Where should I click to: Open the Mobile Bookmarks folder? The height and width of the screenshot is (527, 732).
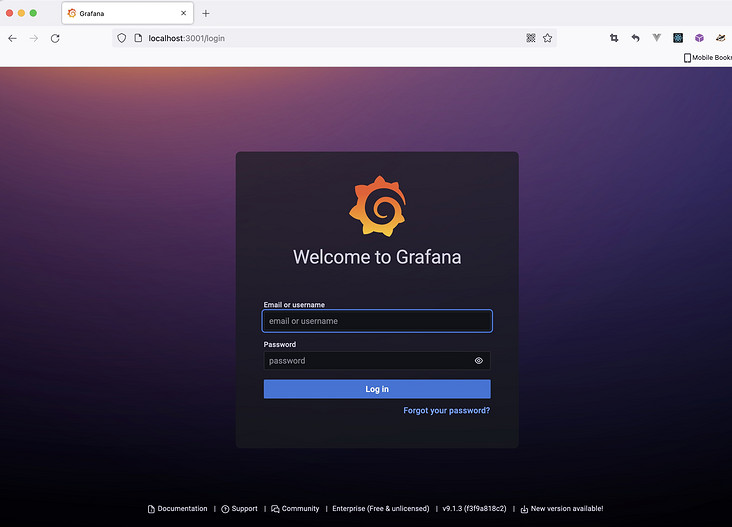(708, 57)
